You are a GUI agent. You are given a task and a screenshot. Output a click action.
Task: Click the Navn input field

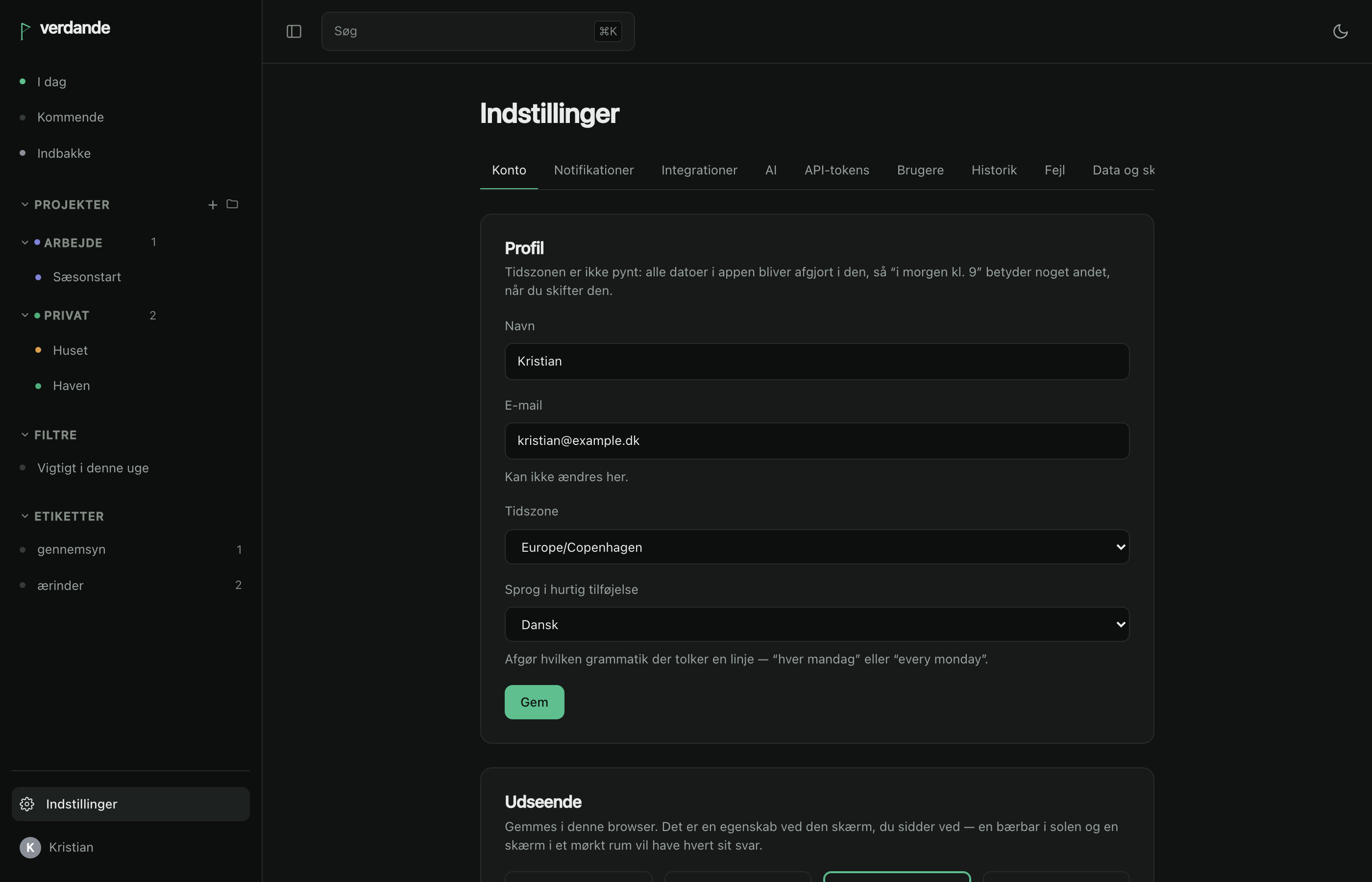click(816, 362)
